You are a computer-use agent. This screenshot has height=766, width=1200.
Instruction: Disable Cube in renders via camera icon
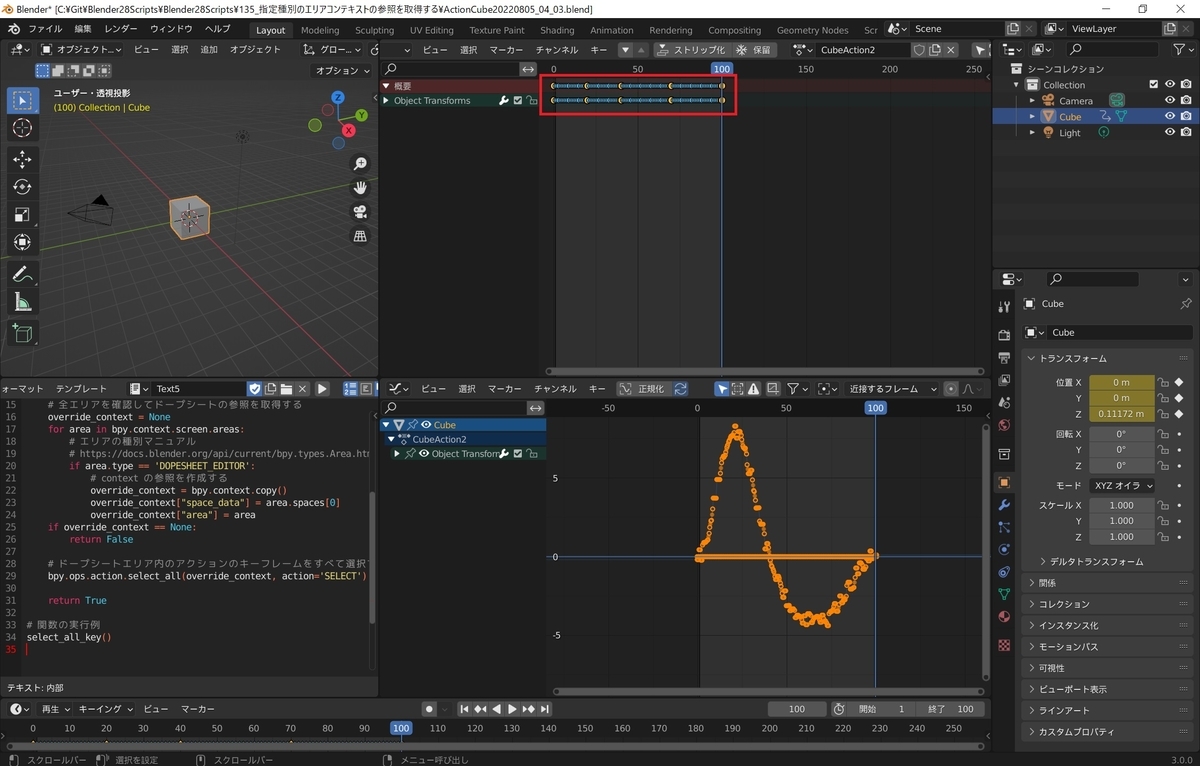pyautogui.click(x=1185, y=116)
